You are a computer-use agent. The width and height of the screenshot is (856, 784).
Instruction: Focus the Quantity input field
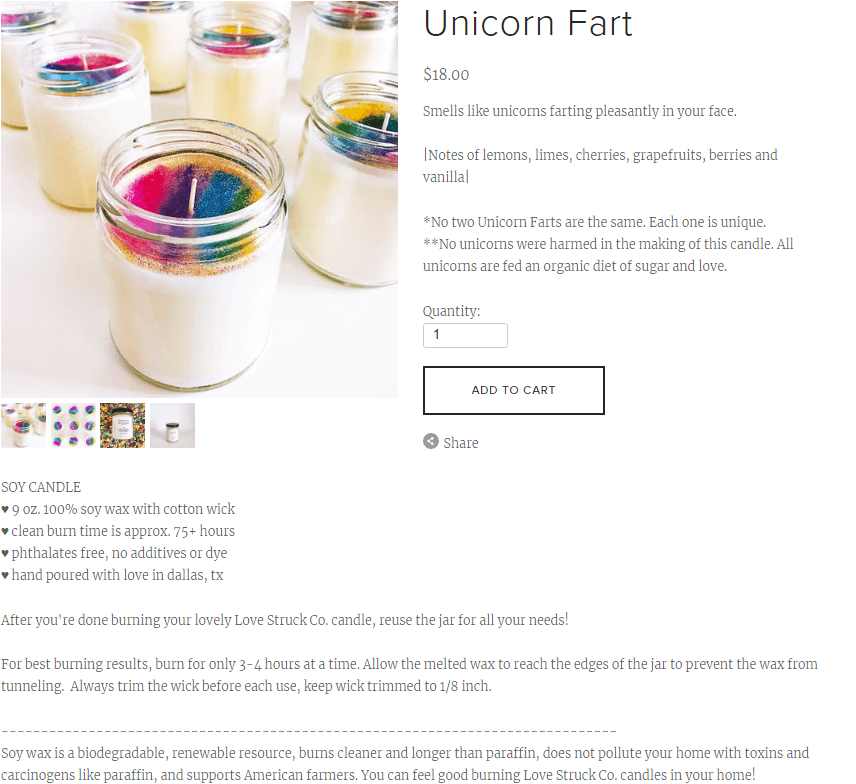[x=465, y=335]
